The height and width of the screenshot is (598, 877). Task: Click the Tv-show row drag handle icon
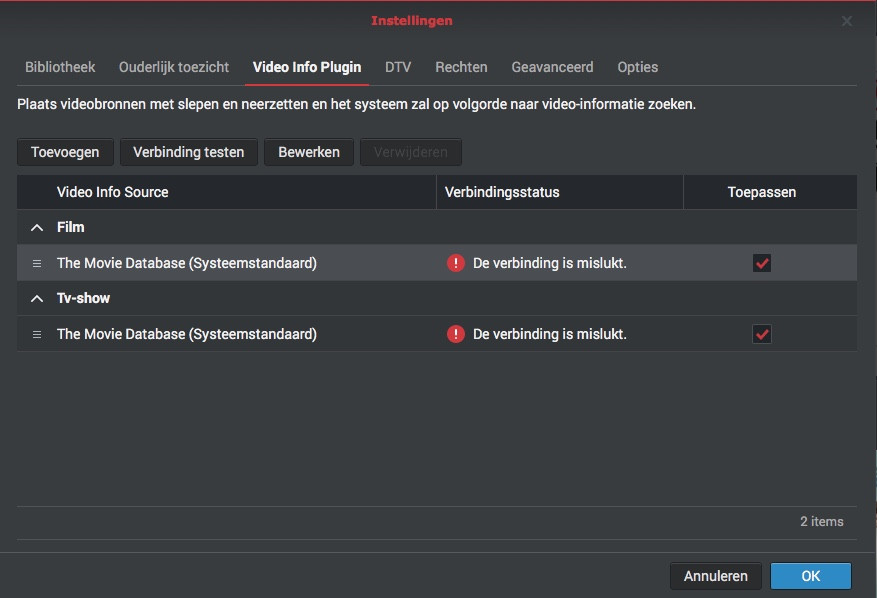37,334
